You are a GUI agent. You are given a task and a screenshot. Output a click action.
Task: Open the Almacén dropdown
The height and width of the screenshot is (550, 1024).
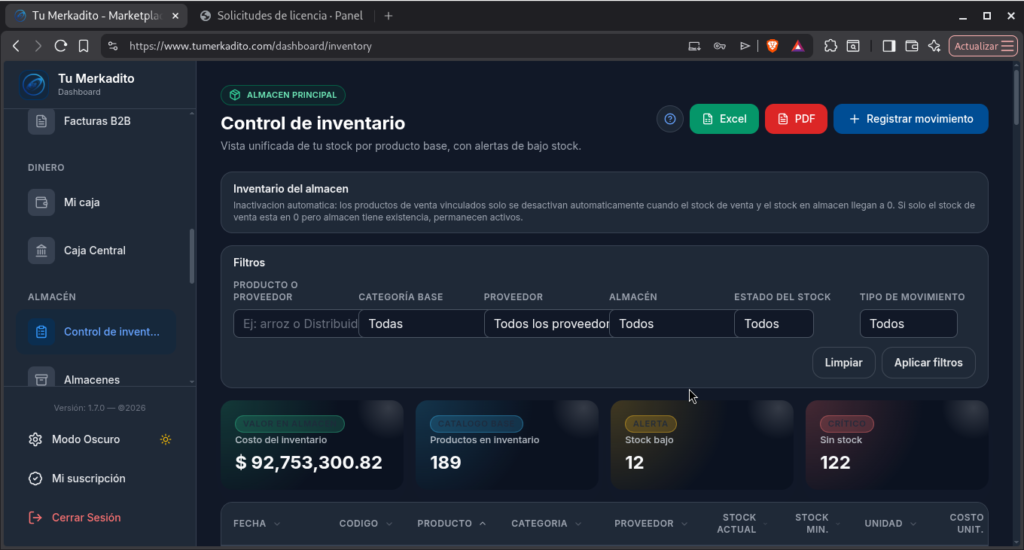672,324
